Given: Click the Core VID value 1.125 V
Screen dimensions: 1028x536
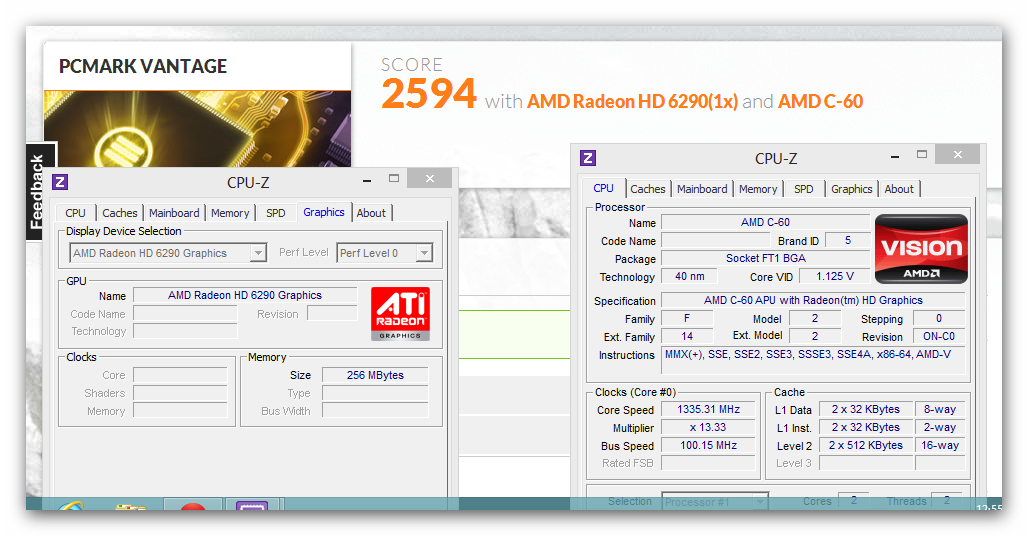Looking at the screenshot, I should point(835,277).
